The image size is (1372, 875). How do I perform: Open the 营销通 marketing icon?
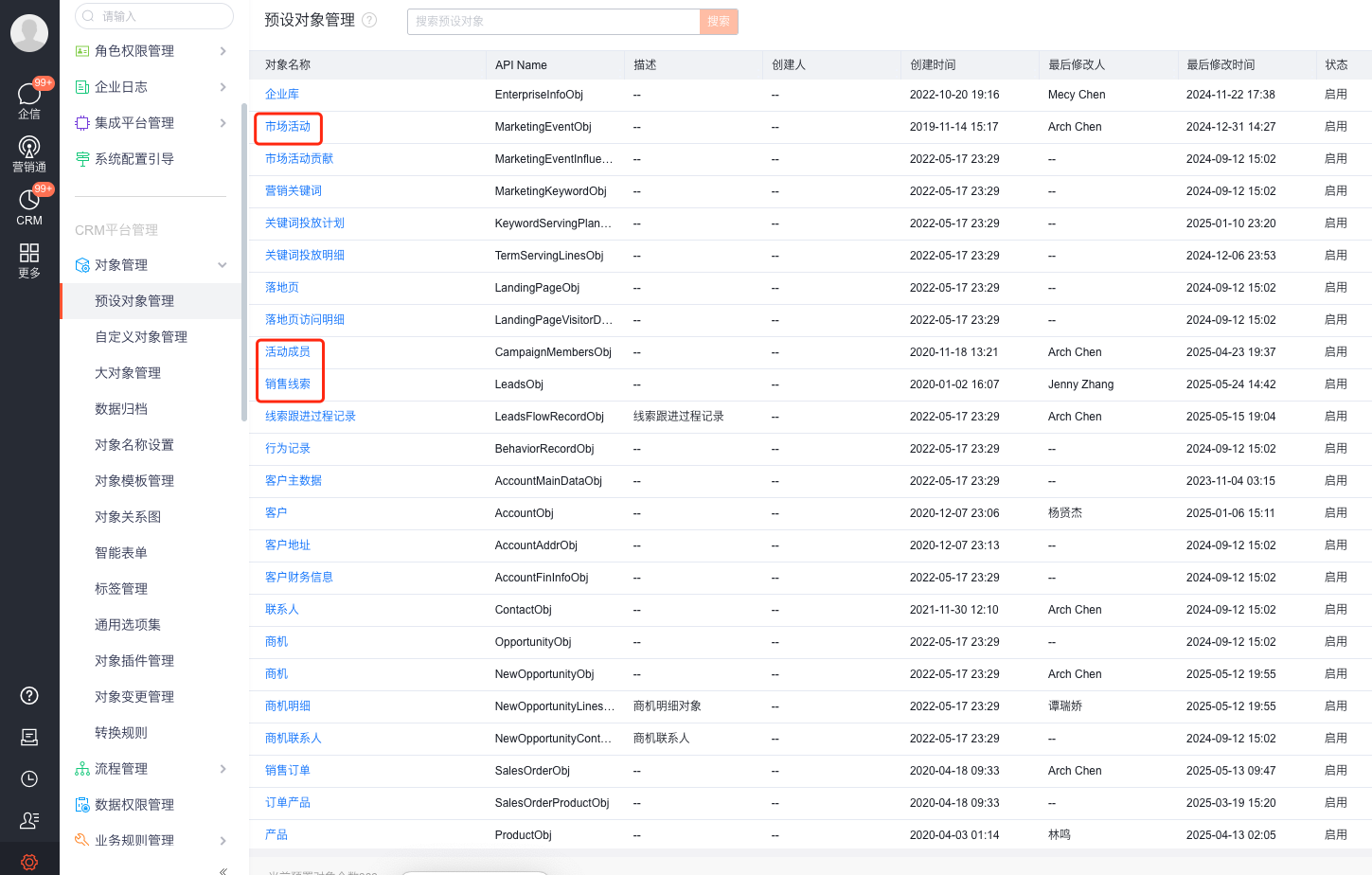(x=29, y=153)
